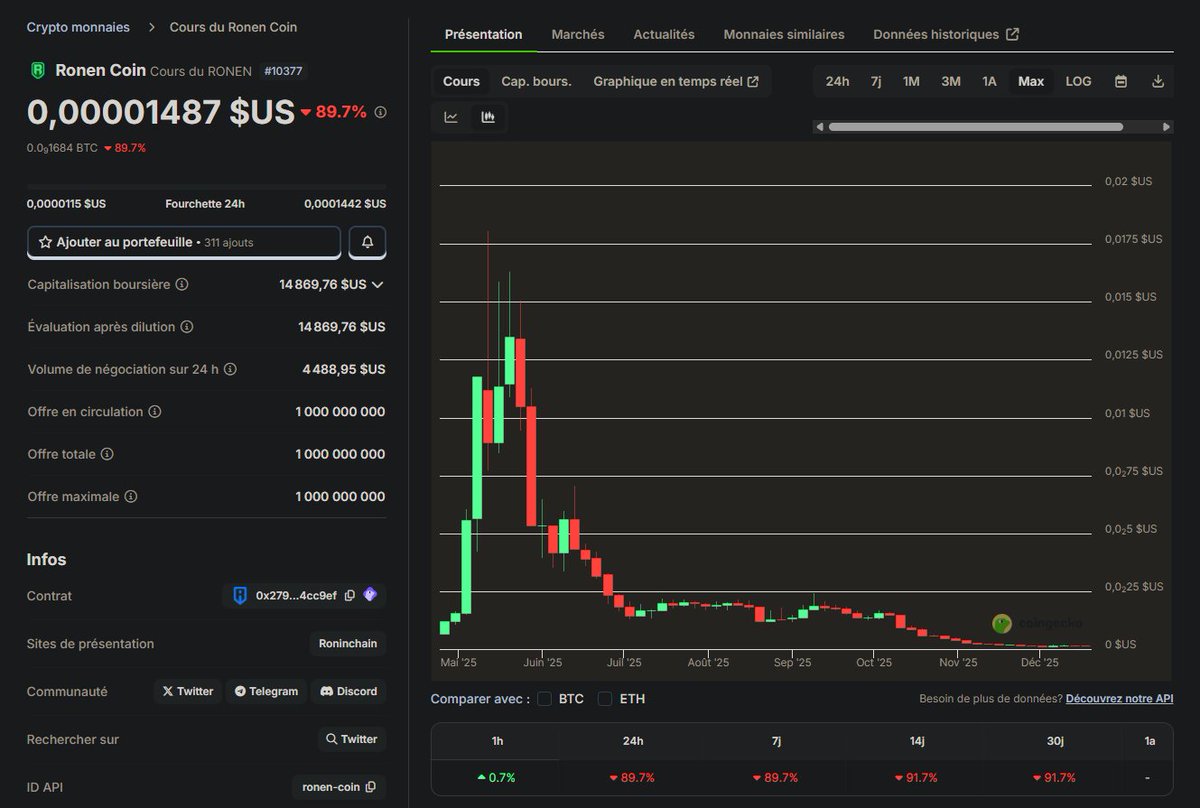
Task: Toggle LOG scale on the chart
Action: (x=1078, y=81)
